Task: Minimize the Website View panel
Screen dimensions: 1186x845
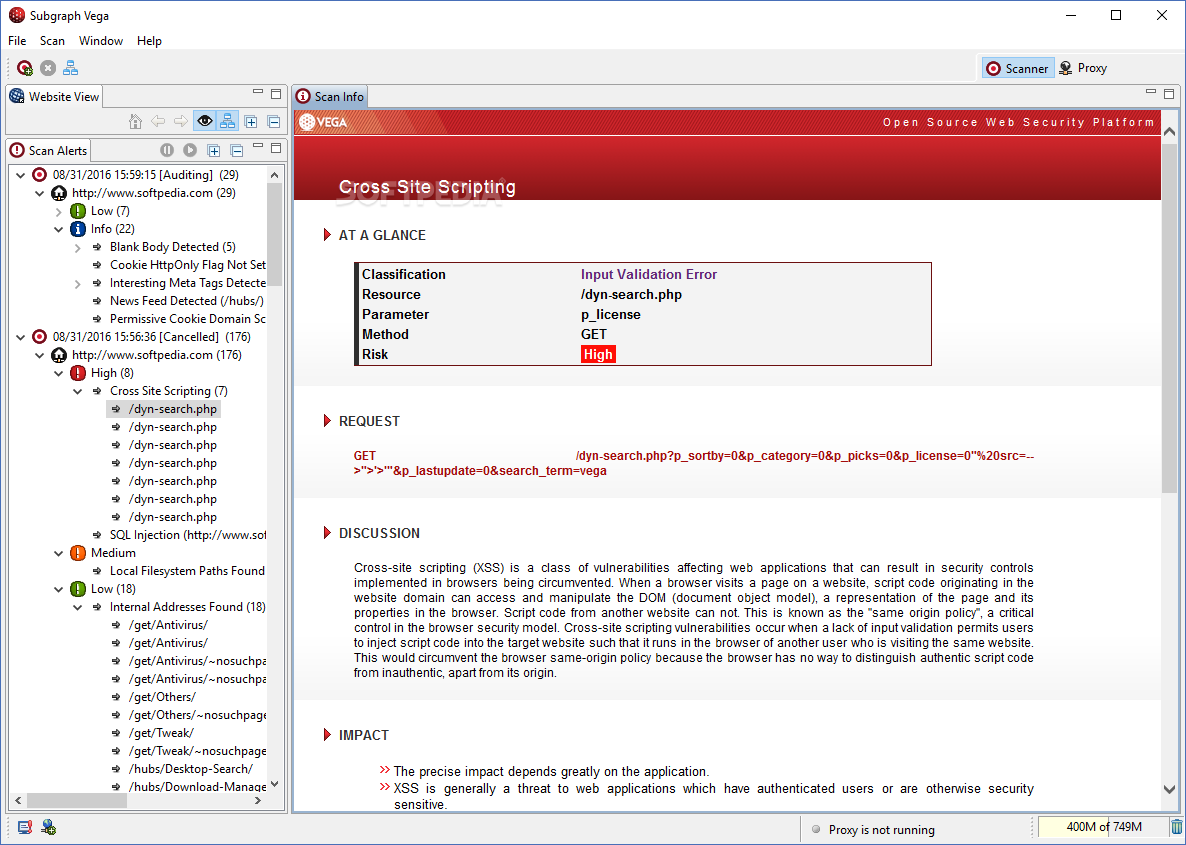Action: pyautogui.click(x=258, y=92)
